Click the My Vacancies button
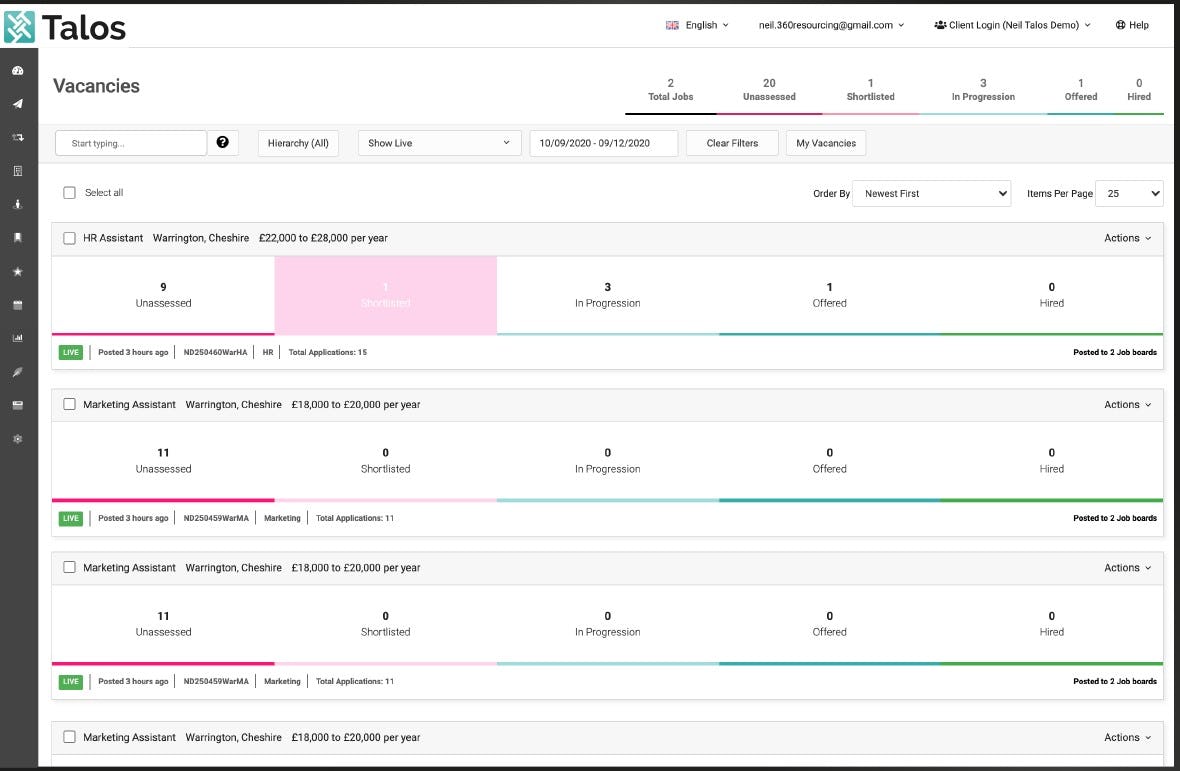 (x=825, y=143)
